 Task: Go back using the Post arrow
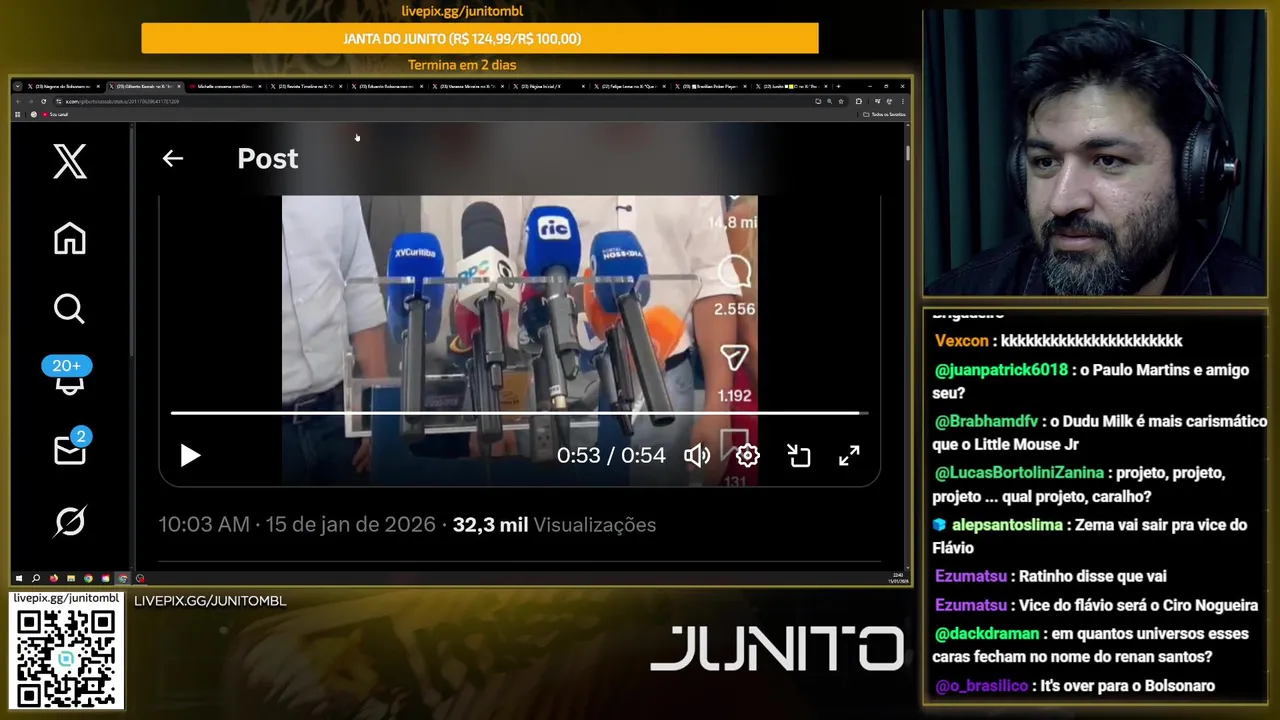(x=173, y=158)
